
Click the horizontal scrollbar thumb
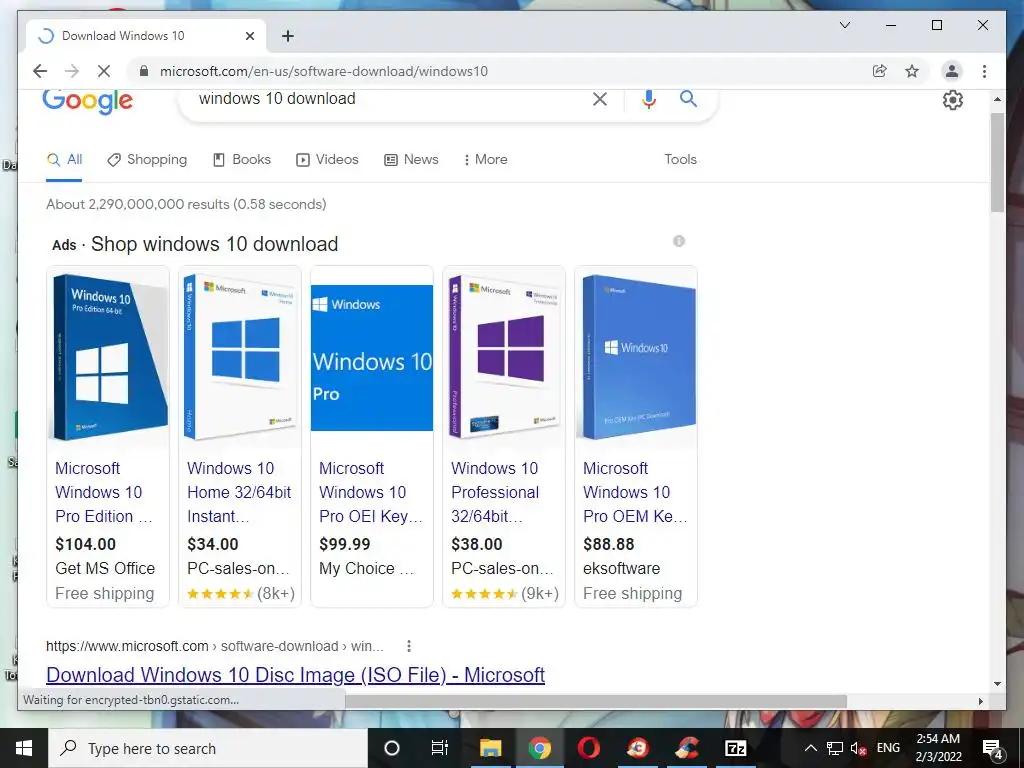pos(596,701)
